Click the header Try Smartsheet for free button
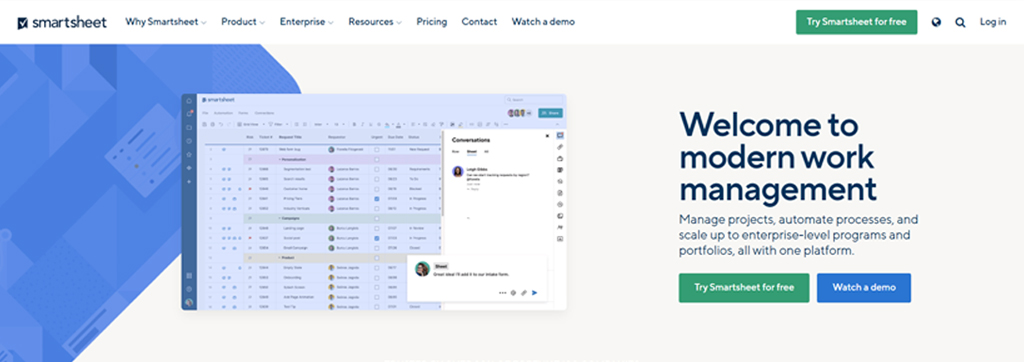 tap(856, 22)
